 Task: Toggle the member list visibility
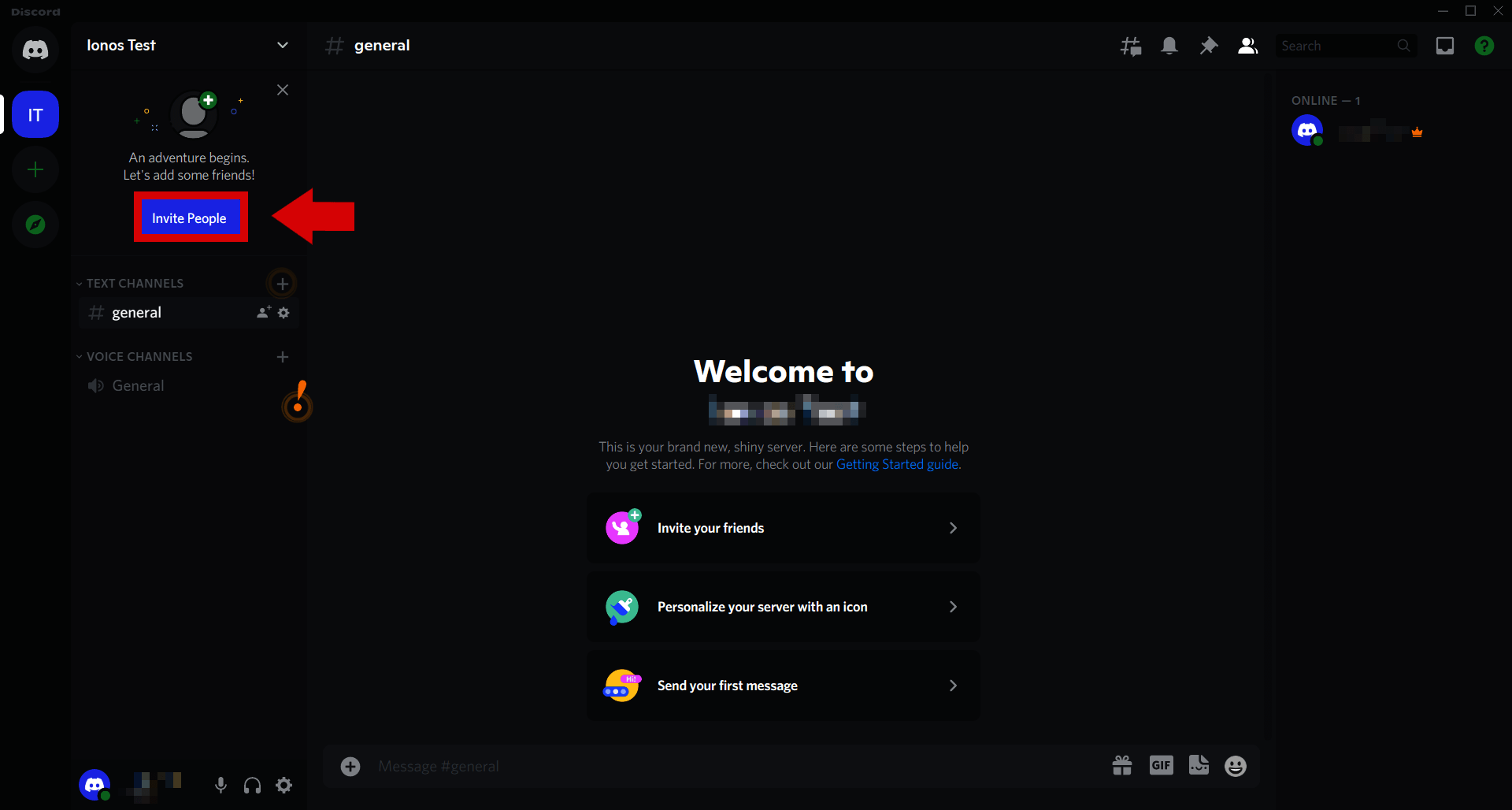pos(1247,45)
